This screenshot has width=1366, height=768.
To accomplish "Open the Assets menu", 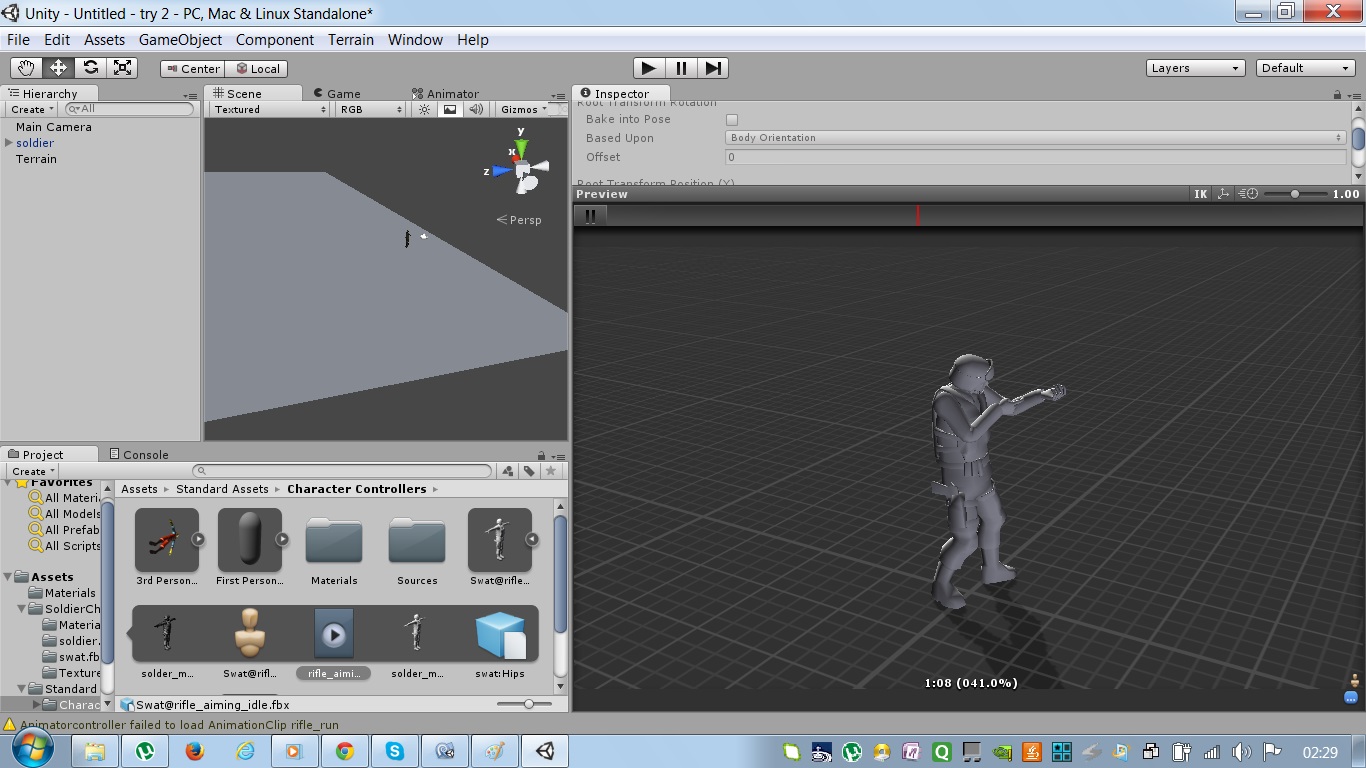I will (104, 40).
